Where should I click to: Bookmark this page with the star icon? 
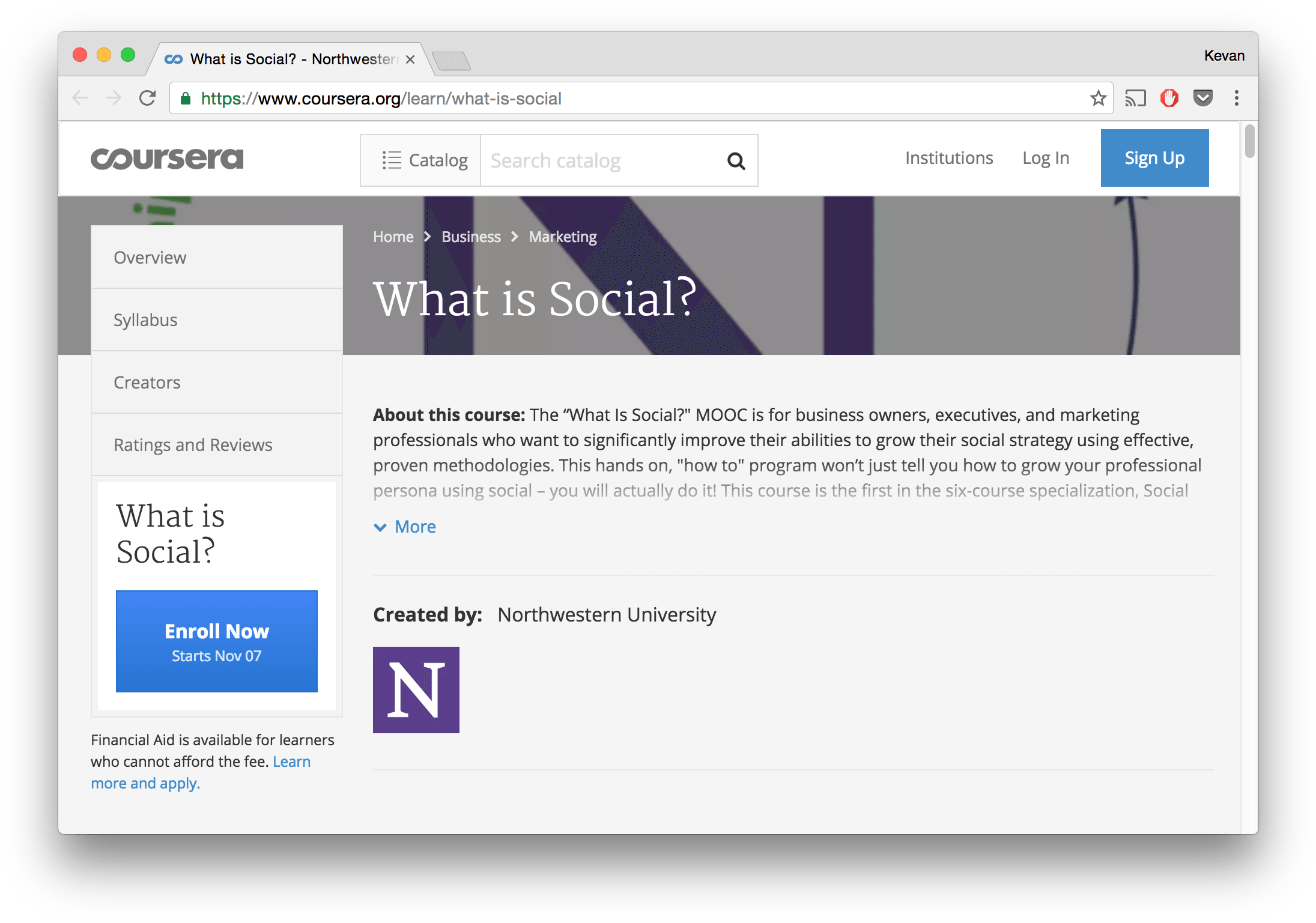(x=1099, y=98)
